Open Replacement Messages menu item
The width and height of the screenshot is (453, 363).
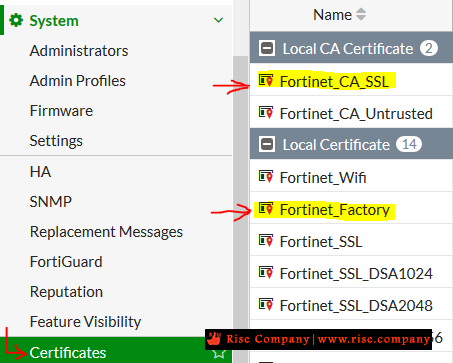click(106, 232)
